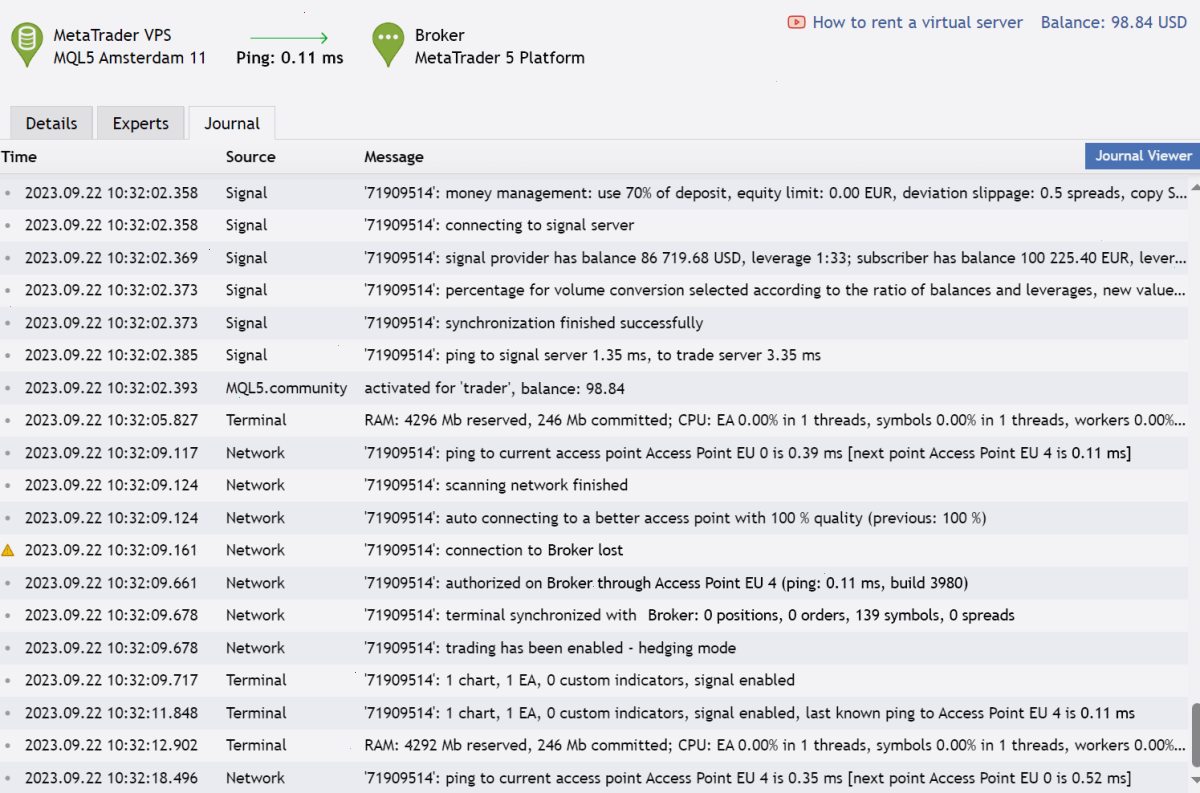Open the Details tab
Screen dimensions: 1200x793
(51, 123)
